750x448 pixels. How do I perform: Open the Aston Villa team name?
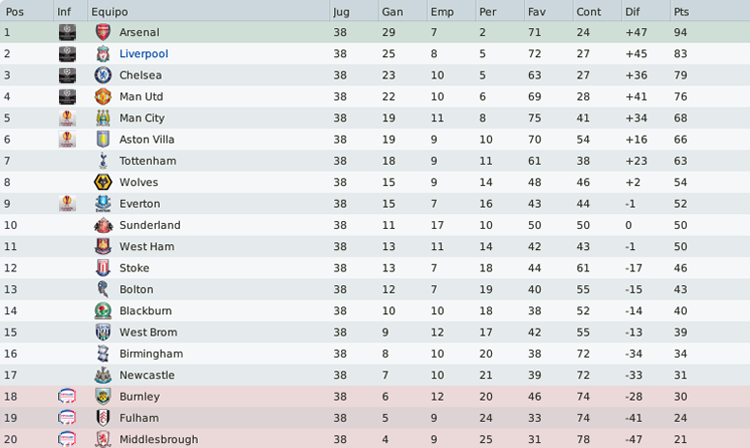click(146, 139)
